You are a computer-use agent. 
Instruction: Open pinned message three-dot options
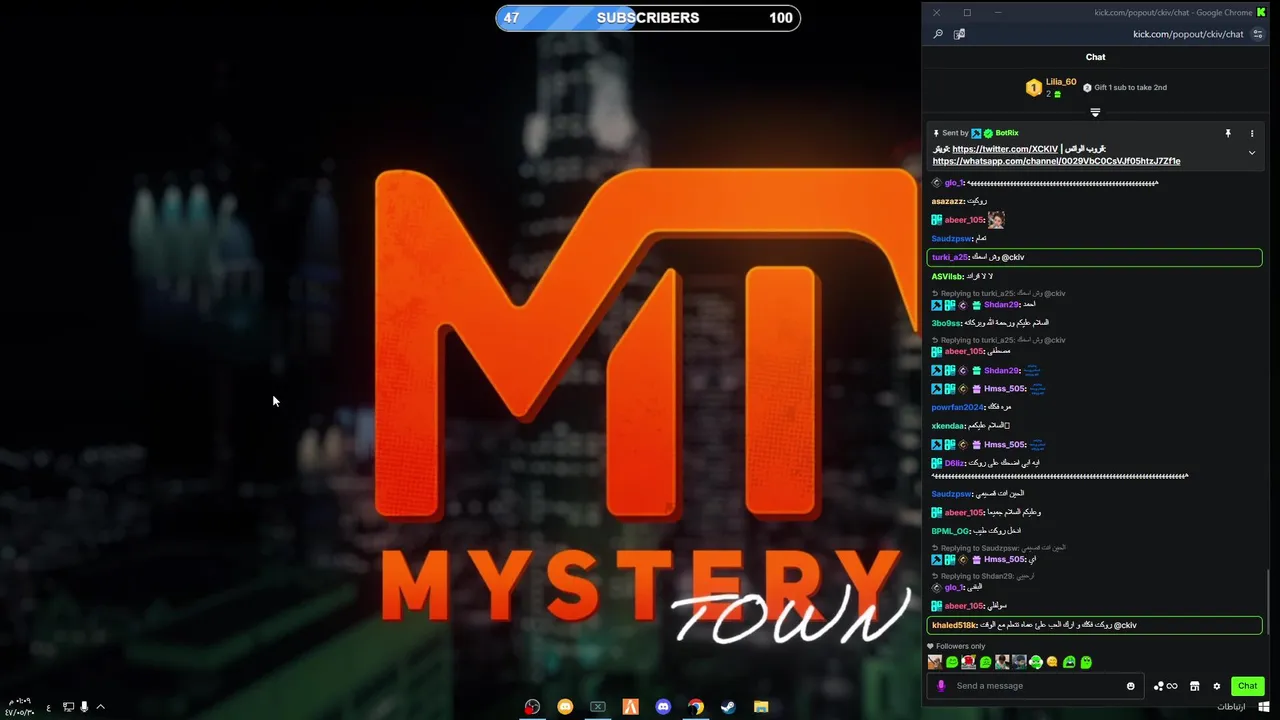1251,133
